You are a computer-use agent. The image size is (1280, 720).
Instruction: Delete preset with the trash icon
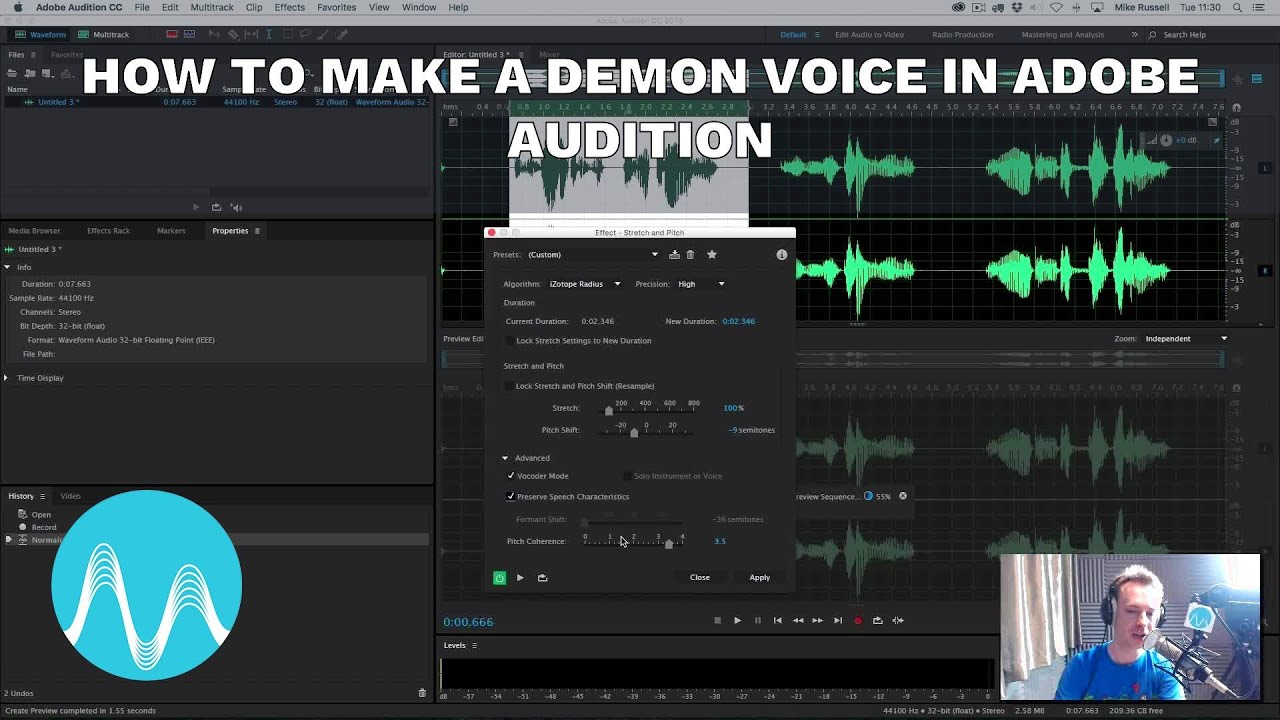[x=690, y=254]
